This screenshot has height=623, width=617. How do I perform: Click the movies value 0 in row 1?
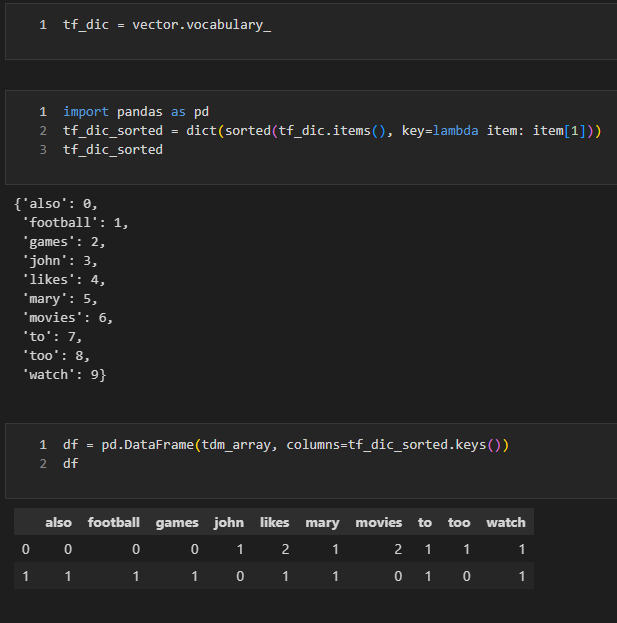click(398, 576)
